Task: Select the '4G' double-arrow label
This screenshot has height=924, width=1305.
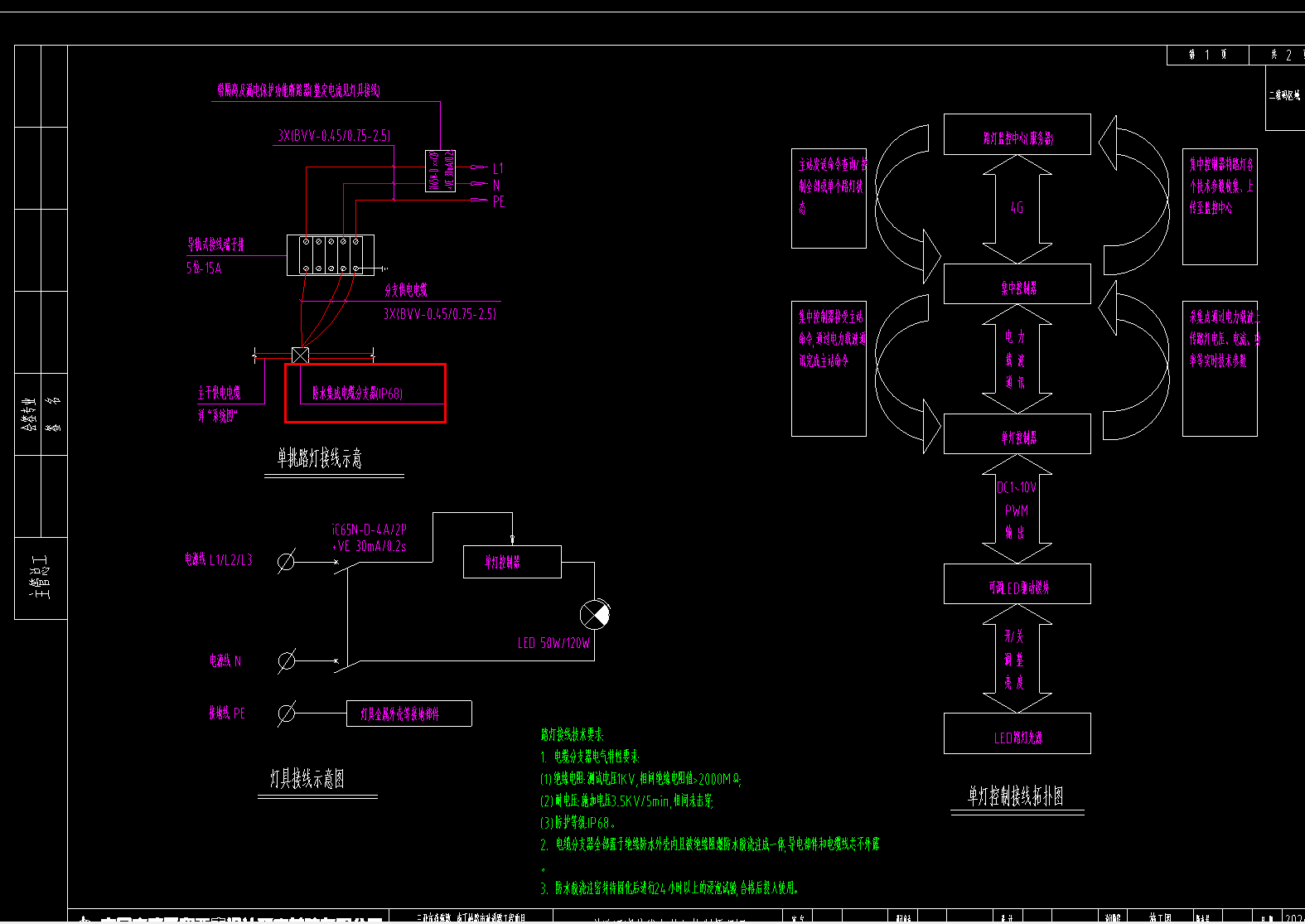Action: [1017, 208]
